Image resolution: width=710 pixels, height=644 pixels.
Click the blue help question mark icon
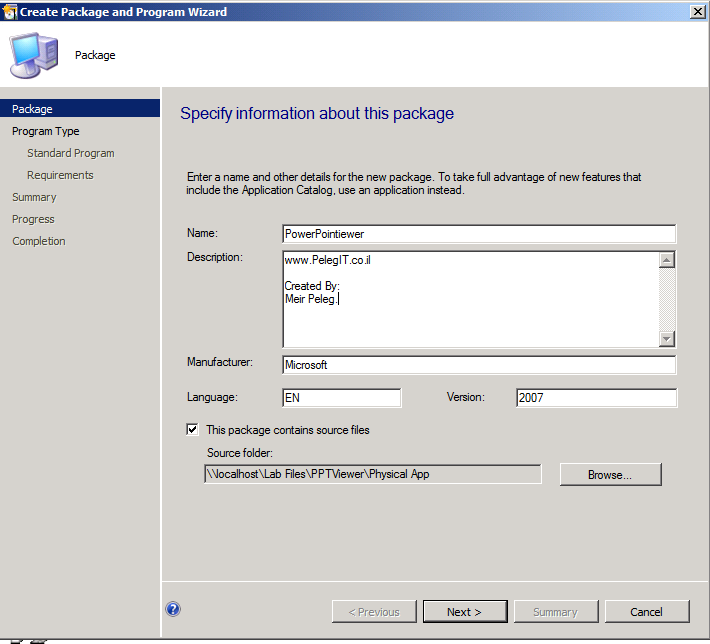coord(173,609)
